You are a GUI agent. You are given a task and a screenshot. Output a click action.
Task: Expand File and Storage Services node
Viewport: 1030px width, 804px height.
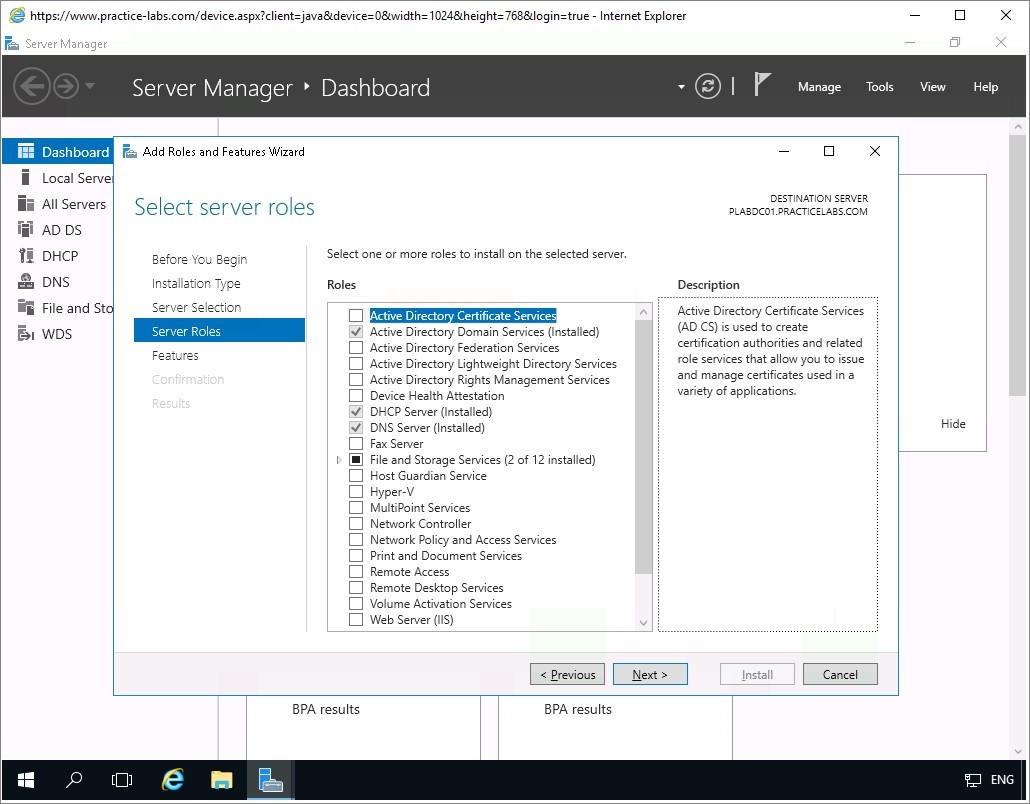(339, 460)
